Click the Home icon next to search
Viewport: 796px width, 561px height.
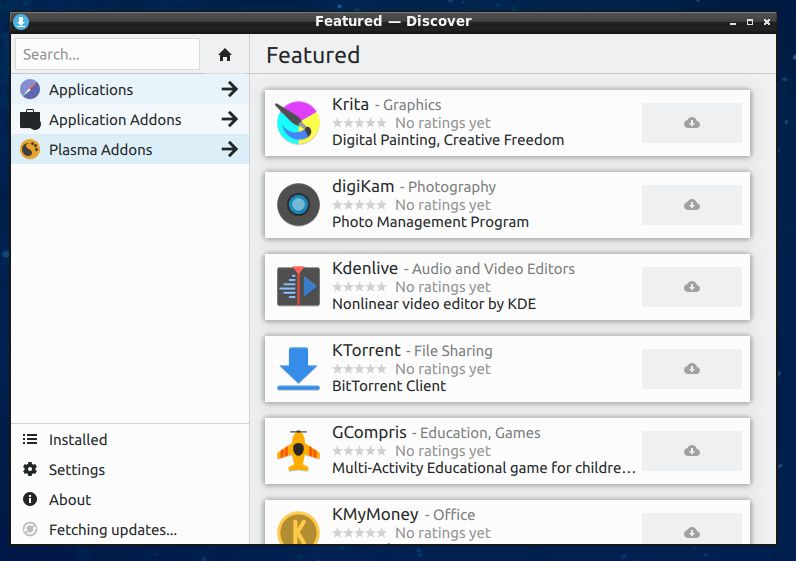225,55
